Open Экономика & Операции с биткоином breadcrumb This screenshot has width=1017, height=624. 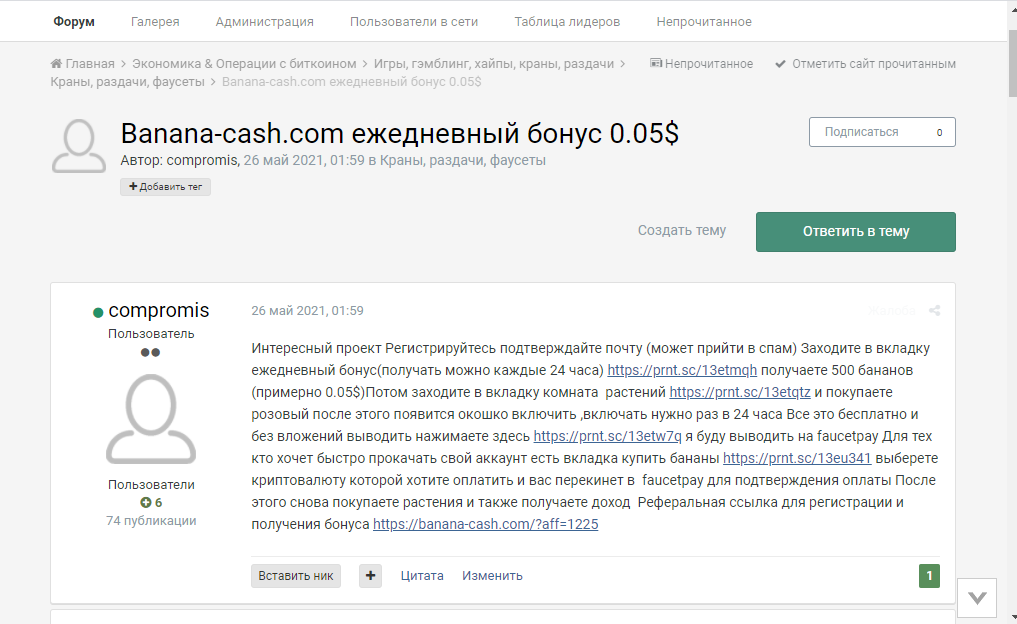click(x=244, y=64)
